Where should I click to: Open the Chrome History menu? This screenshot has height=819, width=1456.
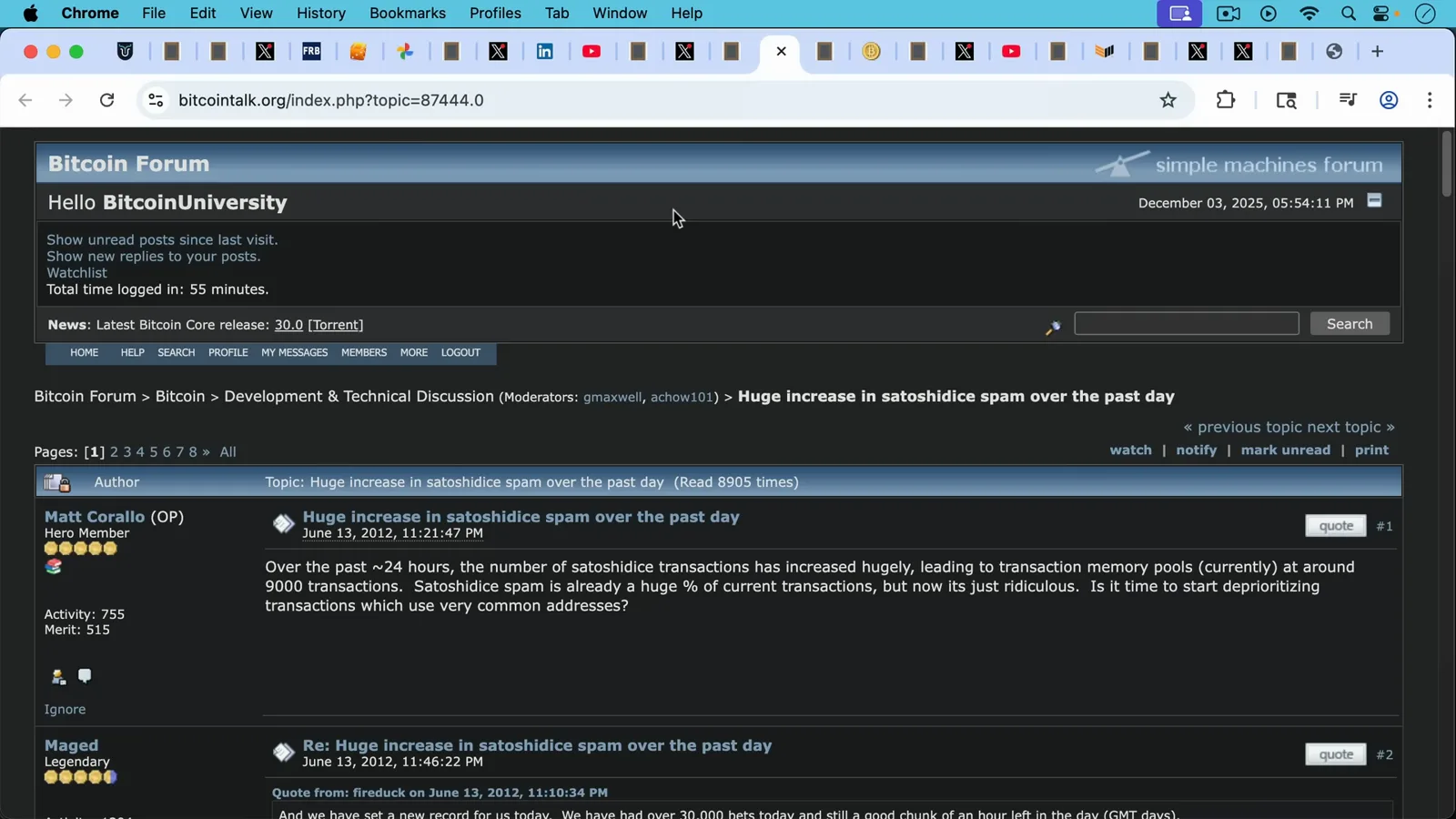321,14
